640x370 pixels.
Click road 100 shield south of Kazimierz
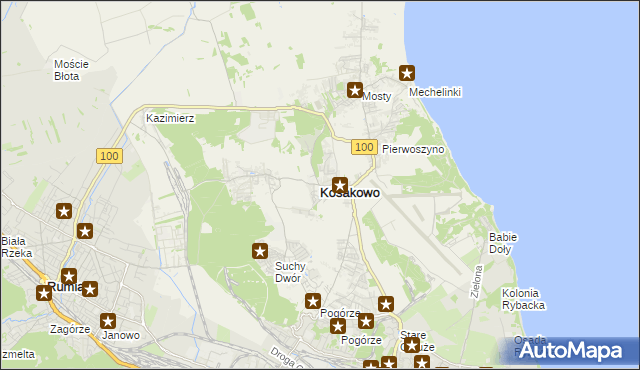point(109,156)
